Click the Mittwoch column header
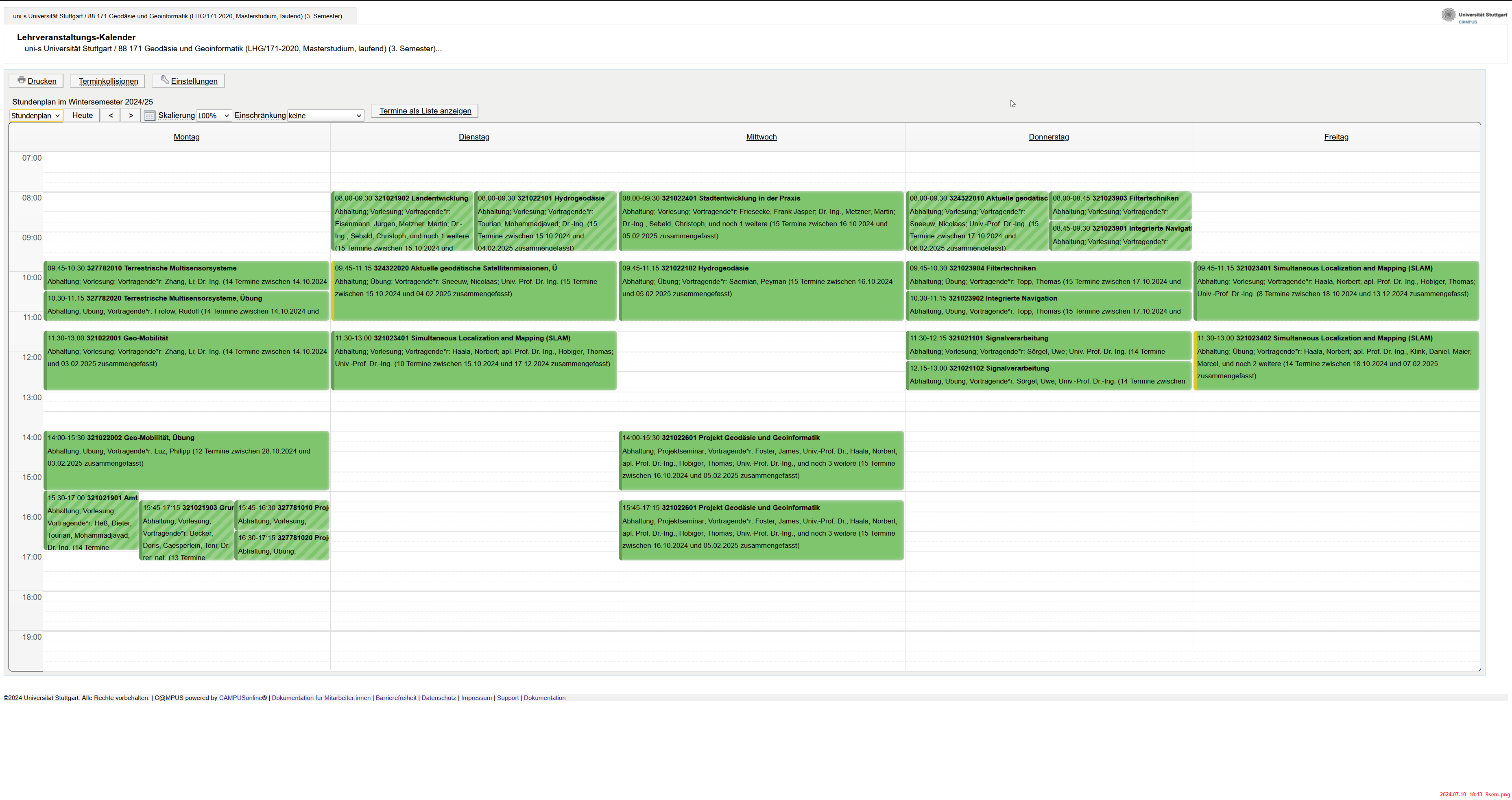 click(x=761, y=137)
